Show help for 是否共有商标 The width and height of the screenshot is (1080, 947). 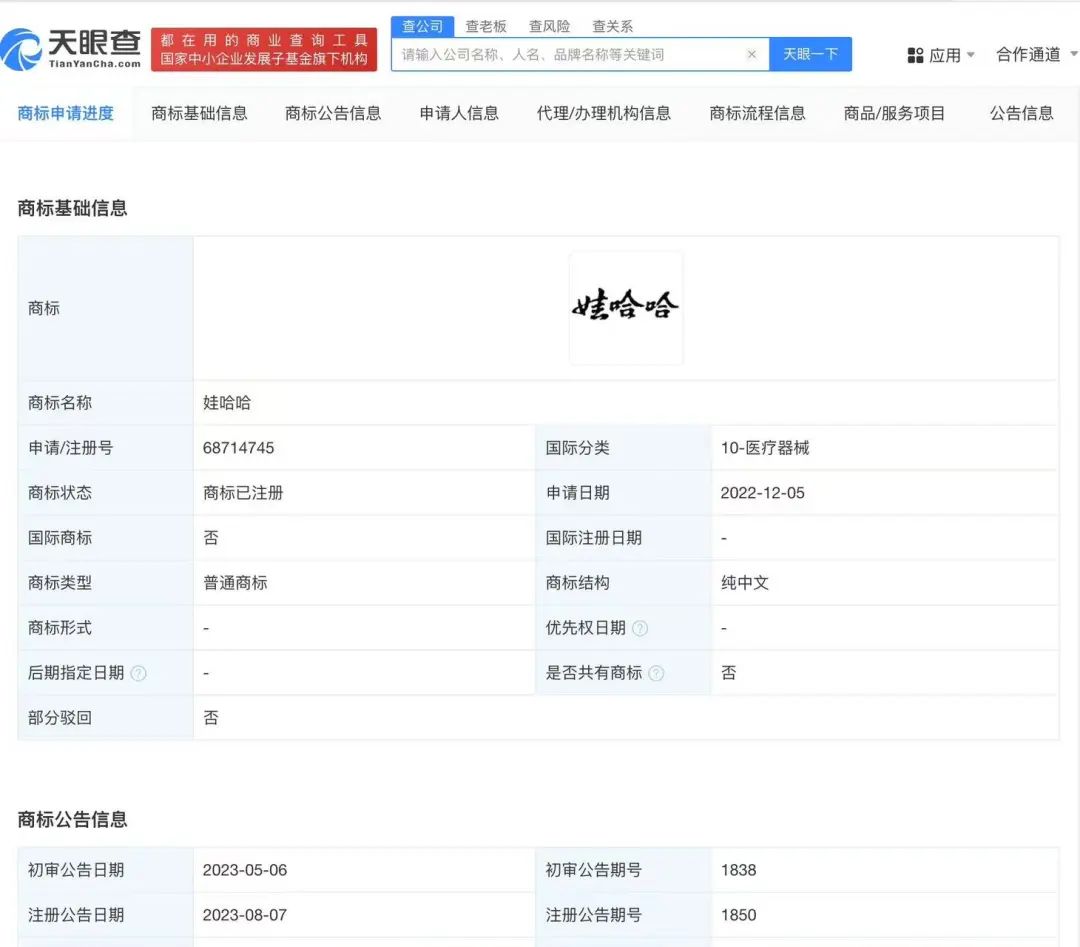tap(656, 673)
